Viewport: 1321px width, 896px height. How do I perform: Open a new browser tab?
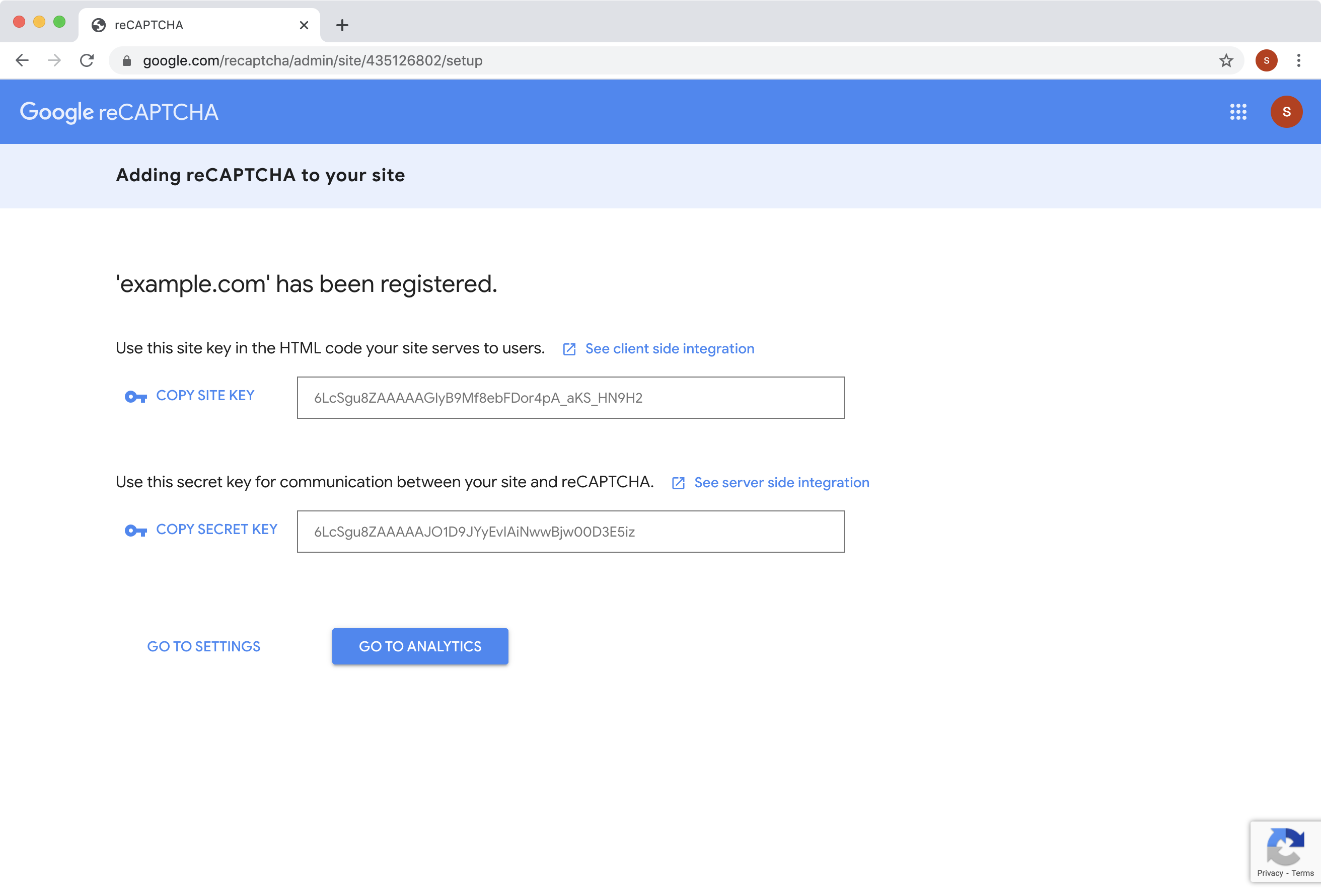click(x=342, y=25)
